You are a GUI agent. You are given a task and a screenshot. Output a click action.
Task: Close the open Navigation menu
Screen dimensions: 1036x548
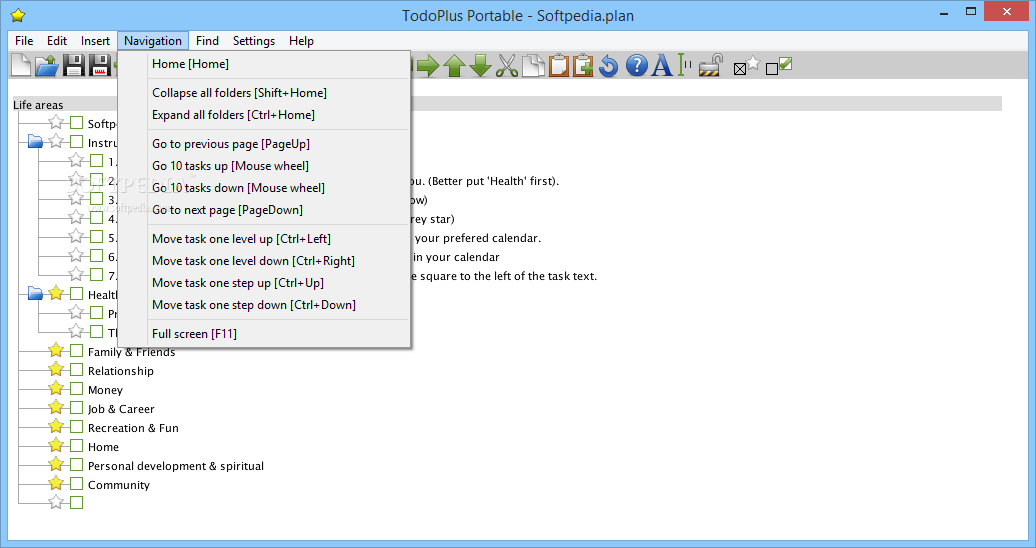click(153, 40)
